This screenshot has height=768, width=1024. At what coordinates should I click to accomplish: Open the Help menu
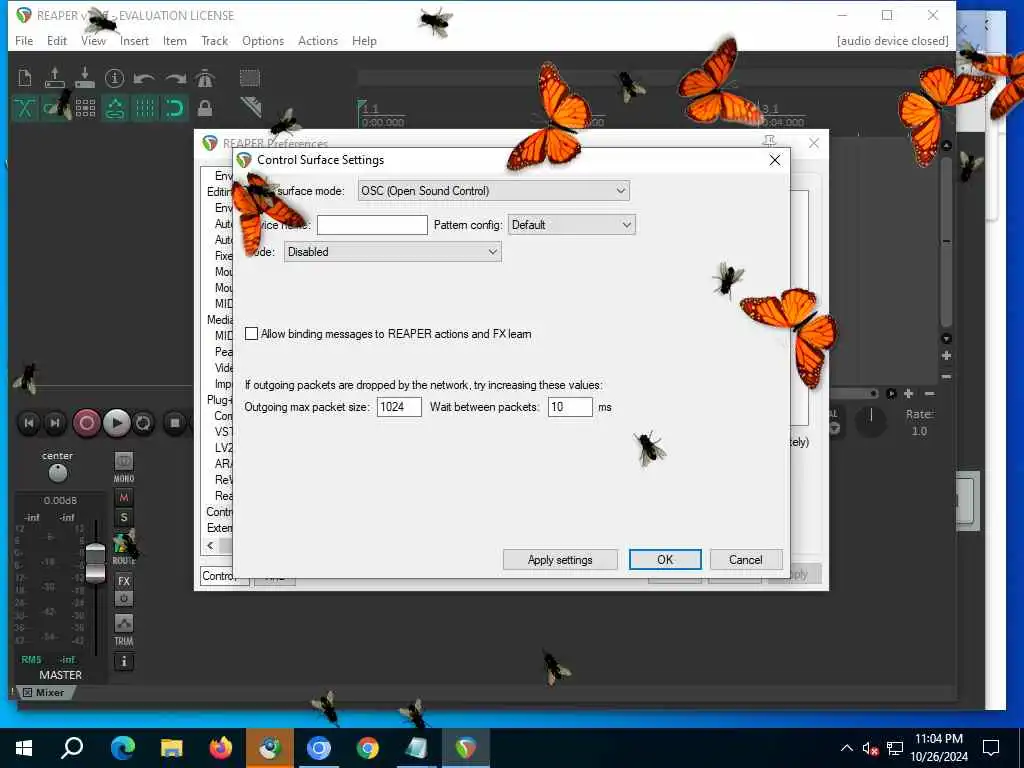tap(364, 40)
